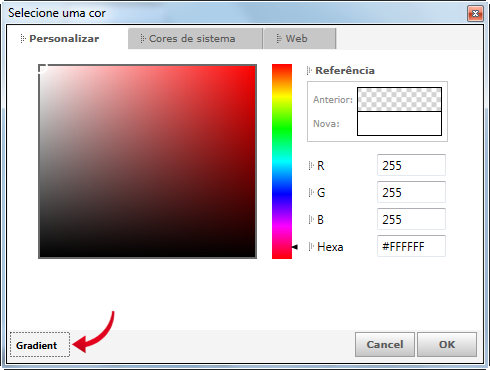Click the Hexa label
This screenshot has height=370, width=490.
pyautogui.click(x=330, y=247)
